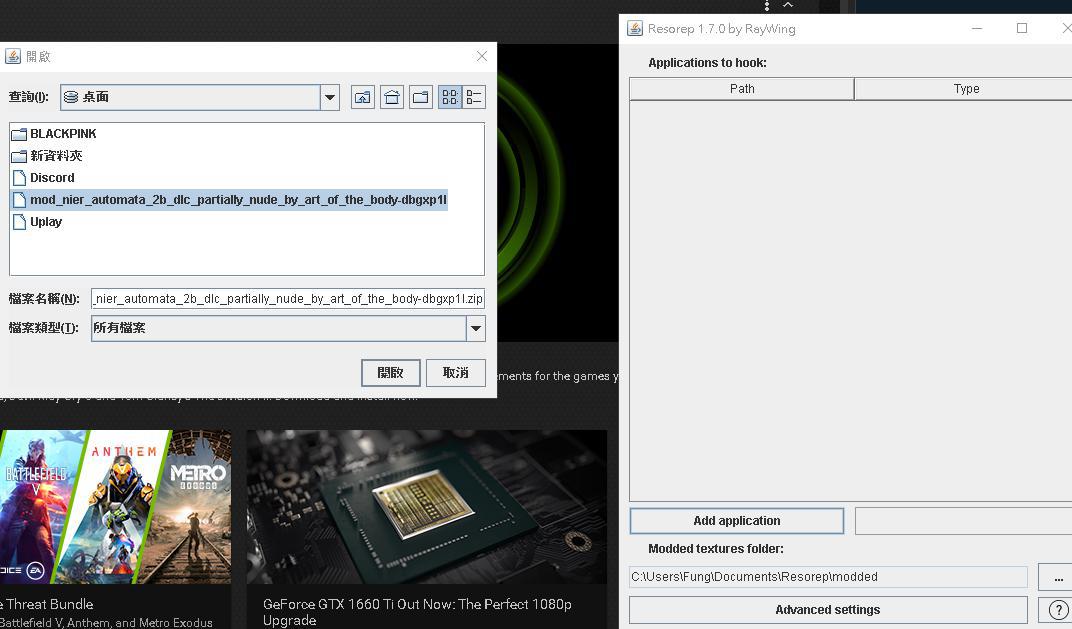This screenshot has width=1072, height=629.
Task: Open the BLACKPINK folder
Action: [x=62, y=134]
